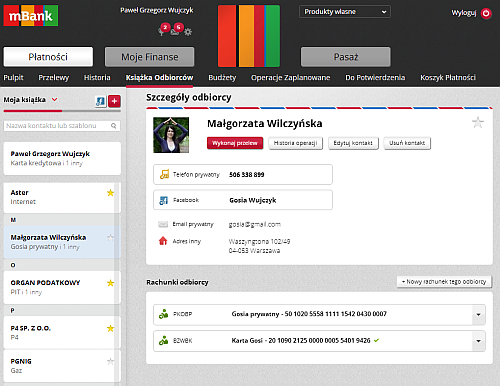Toggle favorite star for Małgorzata Wilczyńska in list
Image resolution: width=500 pixels, height=386 pixels.
coord(110,237)
